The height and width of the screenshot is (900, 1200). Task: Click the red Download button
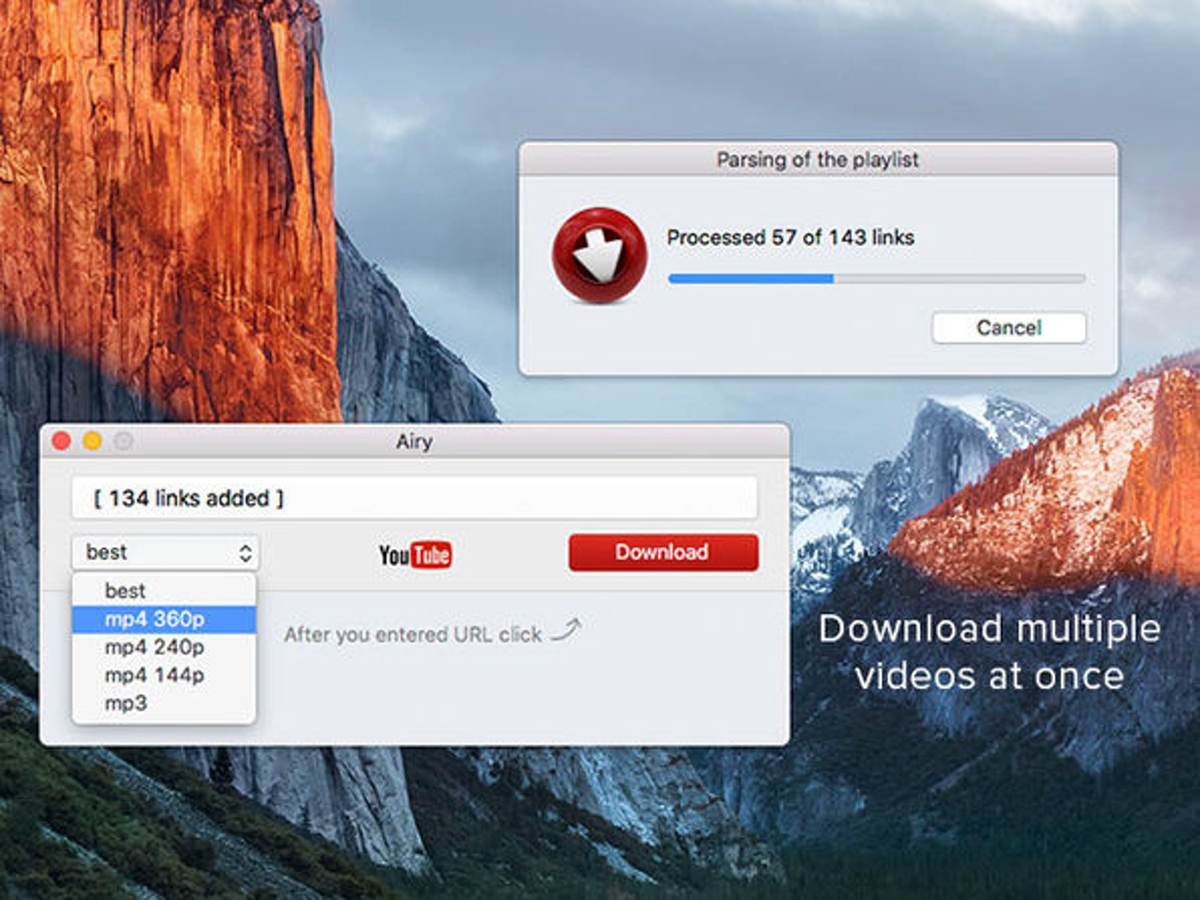coord(663,552)
